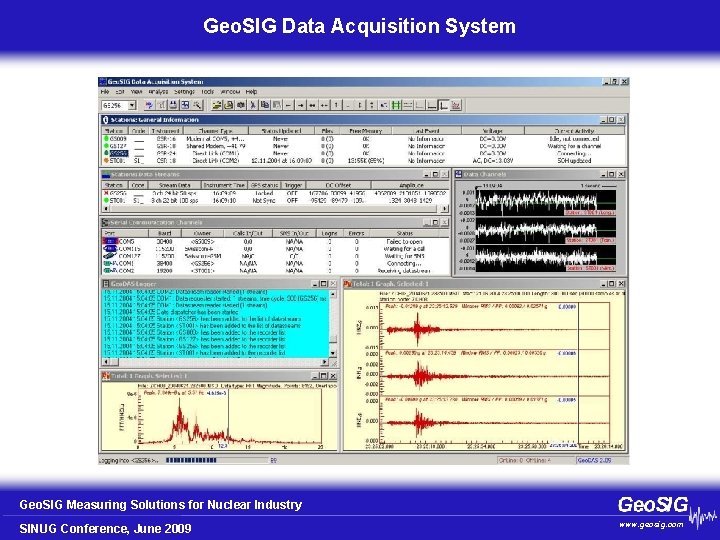Viewport: 720px width, 540px height.
Task: Open the Tools menu
Action: coord(208,92)
